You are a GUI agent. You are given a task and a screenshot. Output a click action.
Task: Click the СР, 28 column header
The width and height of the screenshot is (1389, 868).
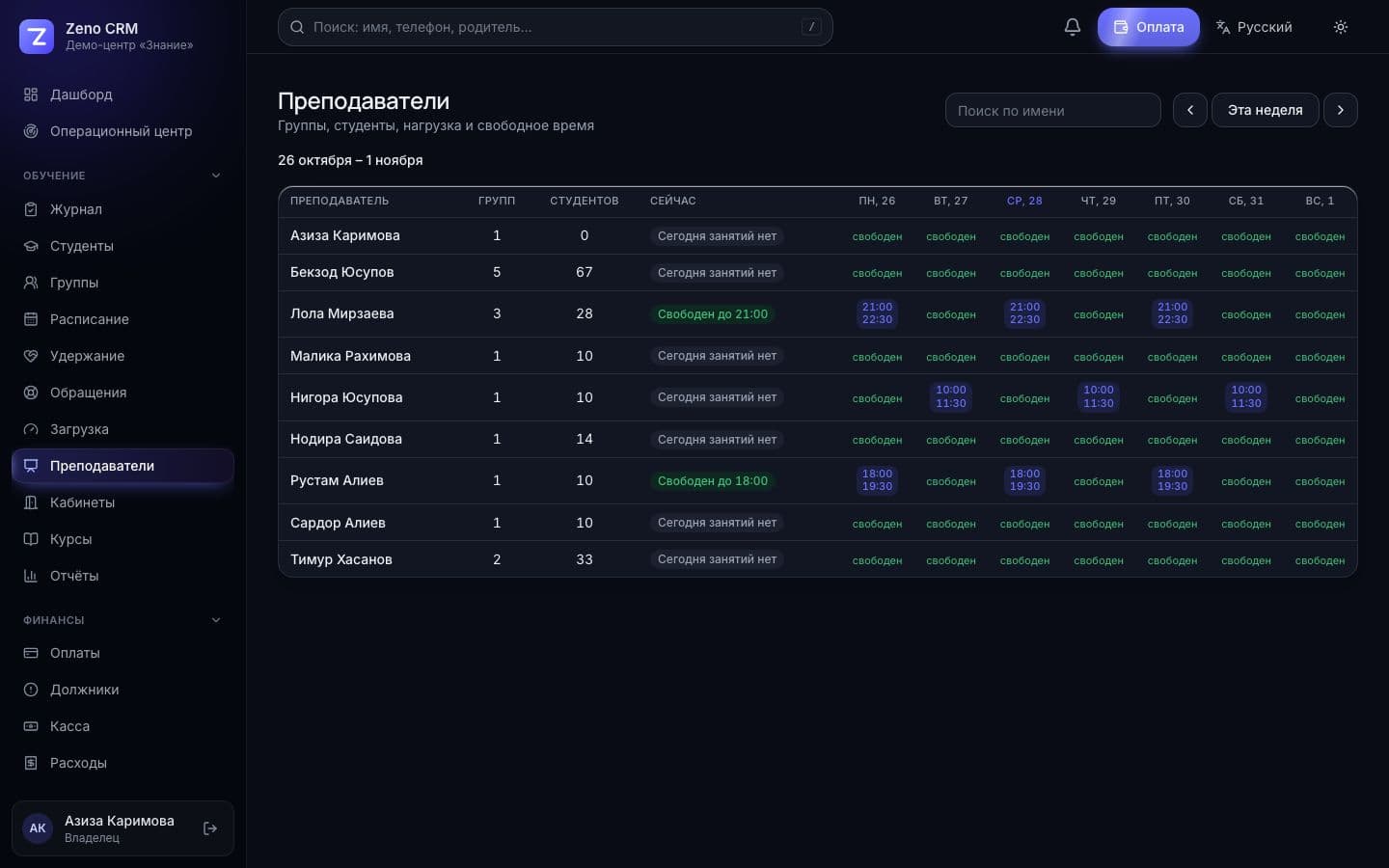(x=1024, y=201)
